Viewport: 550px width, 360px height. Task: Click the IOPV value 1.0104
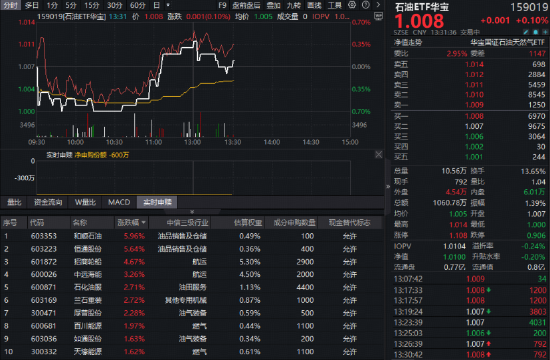click(x=454, y=246)
